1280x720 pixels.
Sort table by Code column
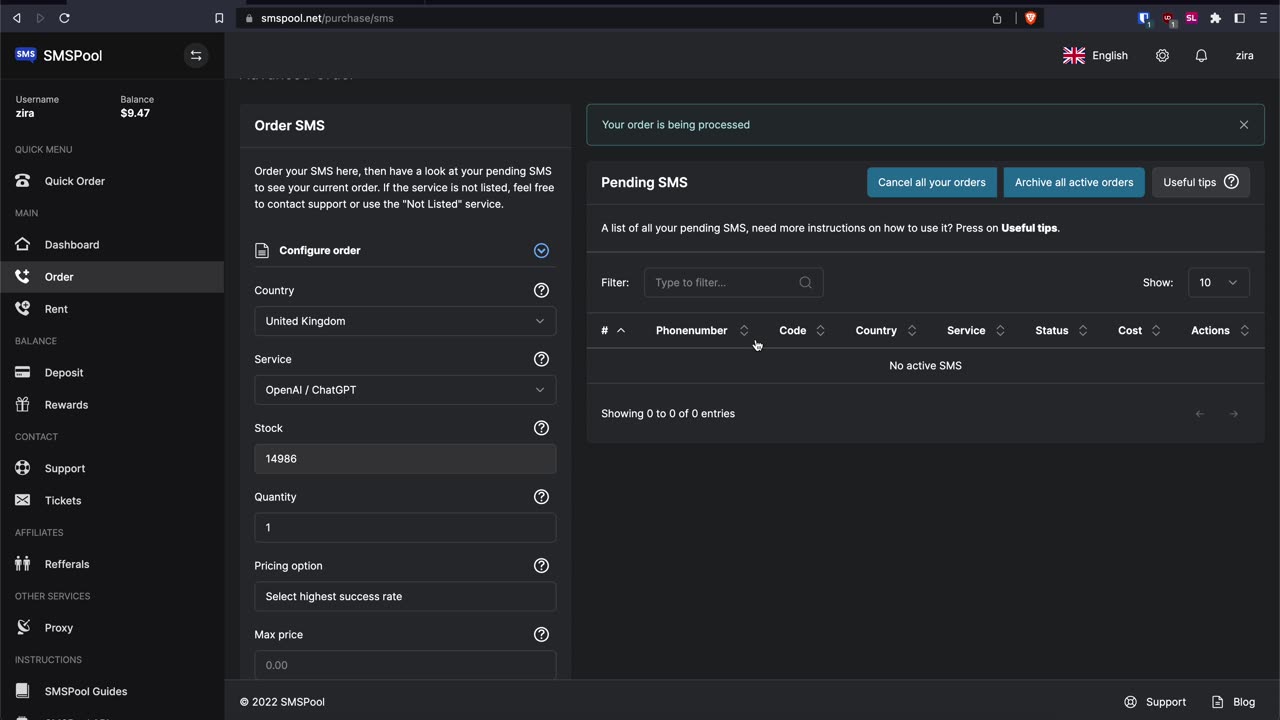pyautogui.click(x=802, y=331)
